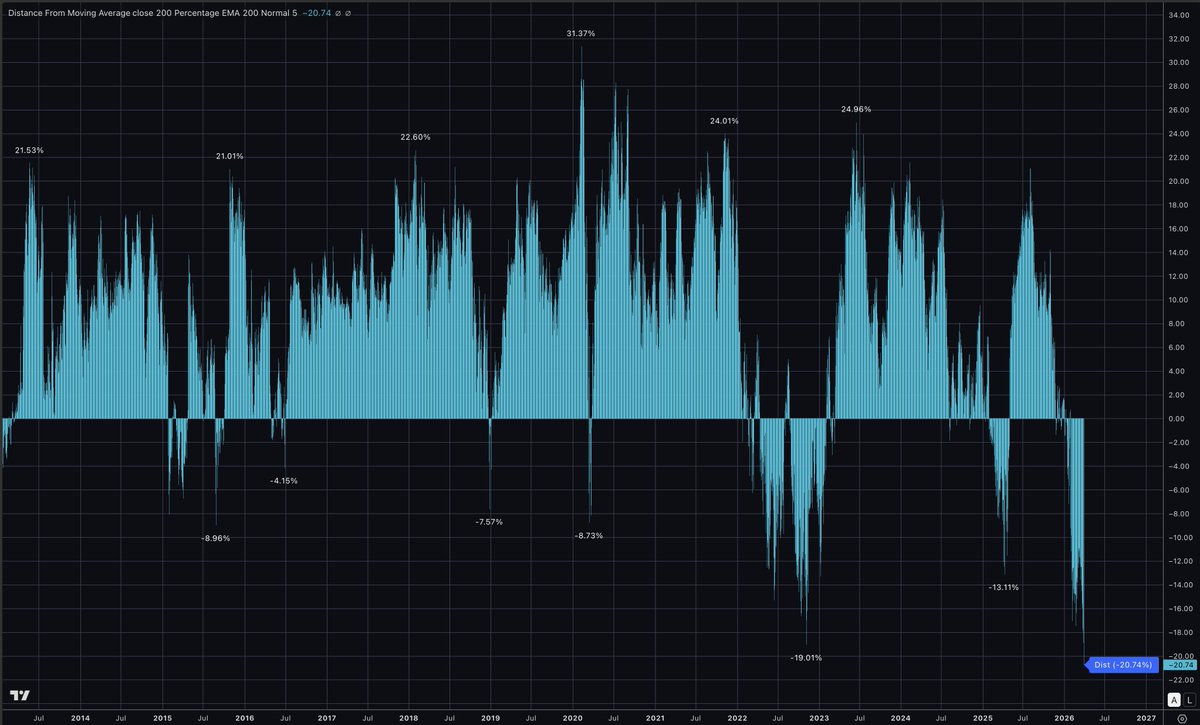Image resolution: width=1200 pixels, height=725 pixels.
Task: Toggle auto scale A button
Action: tap(1174, 699)
